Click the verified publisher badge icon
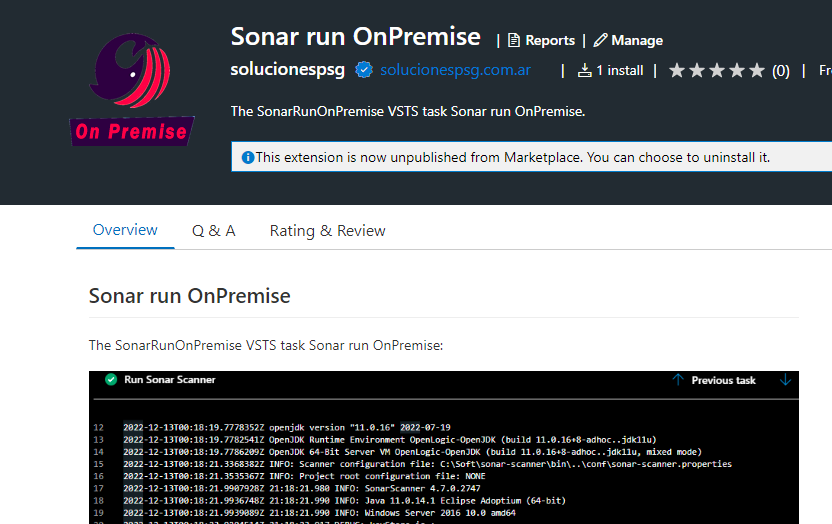 click(363, 70)
